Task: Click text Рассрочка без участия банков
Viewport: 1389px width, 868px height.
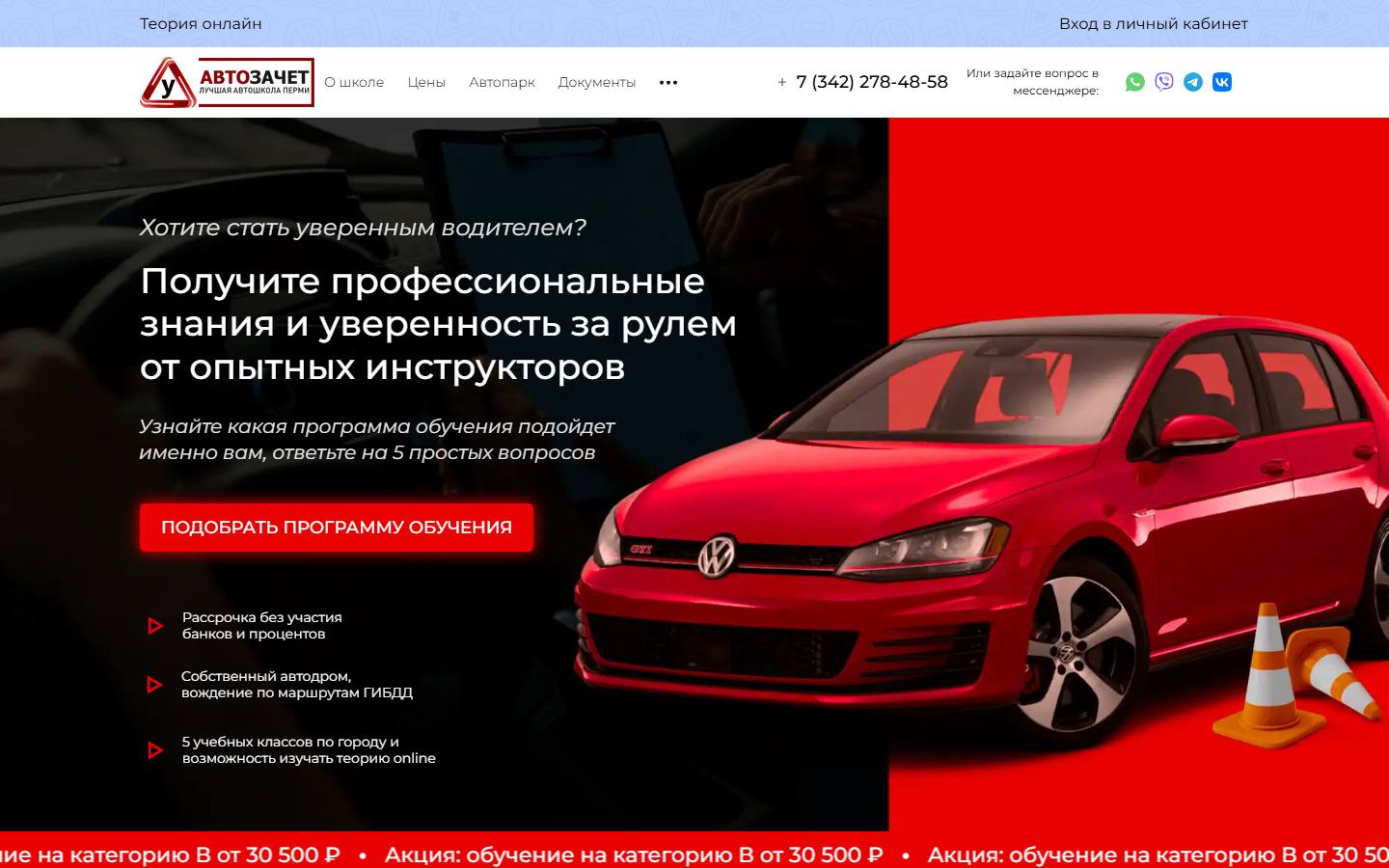Action: pos(262,626)
